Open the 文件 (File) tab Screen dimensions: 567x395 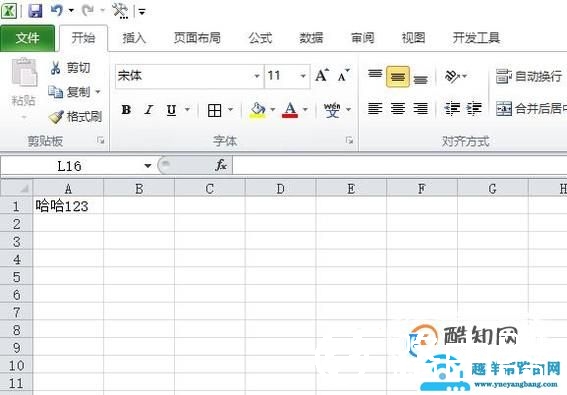coord(27,38)
